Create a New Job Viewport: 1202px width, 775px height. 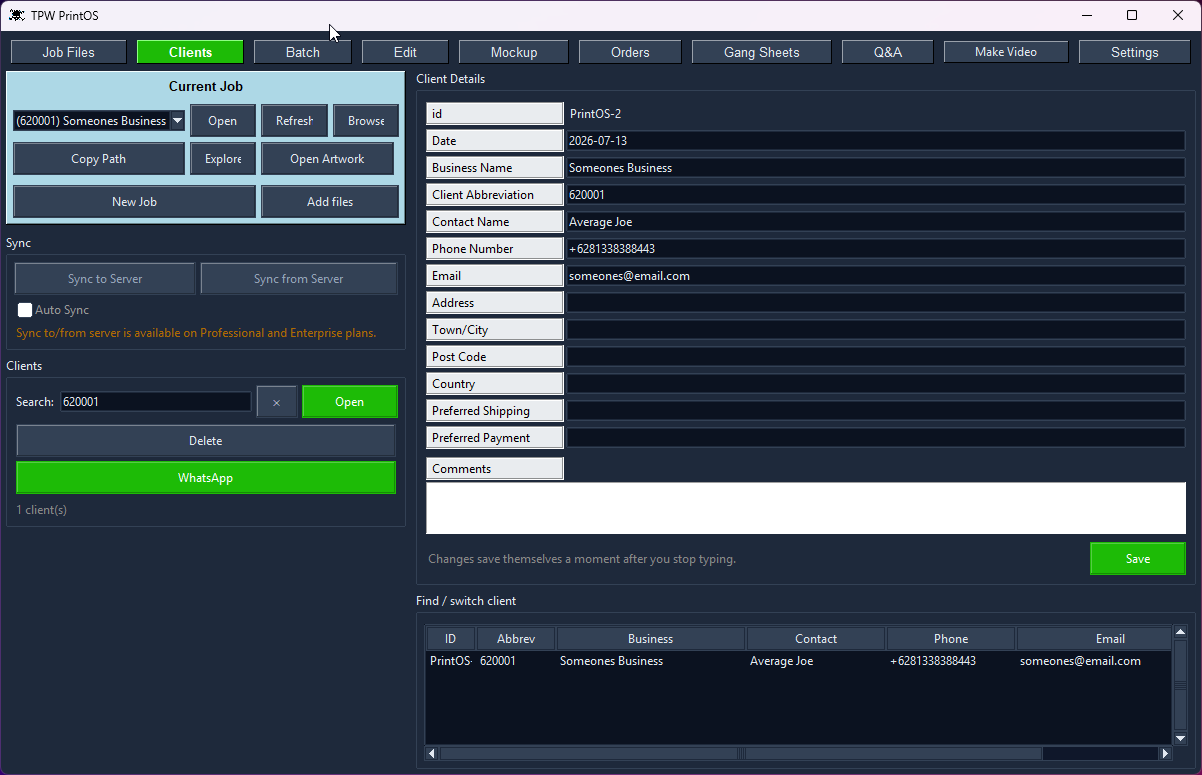[x=134, y=202]
